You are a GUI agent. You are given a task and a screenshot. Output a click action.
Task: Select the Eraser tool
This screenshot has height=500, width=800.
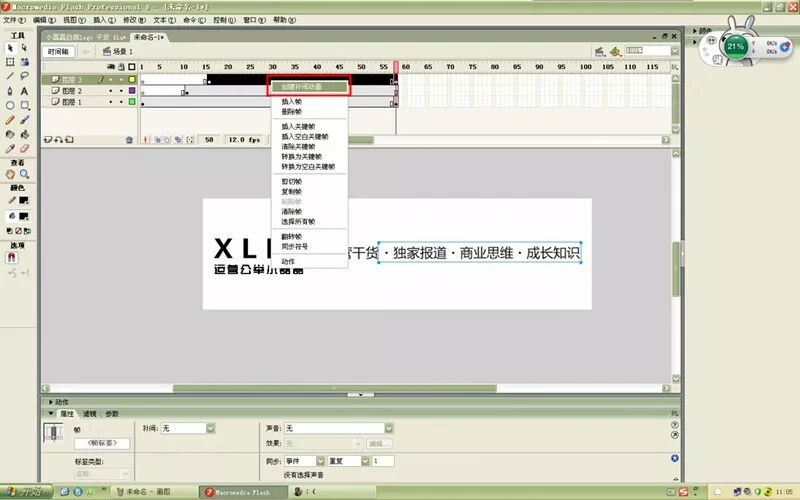(x=24, y=148)
